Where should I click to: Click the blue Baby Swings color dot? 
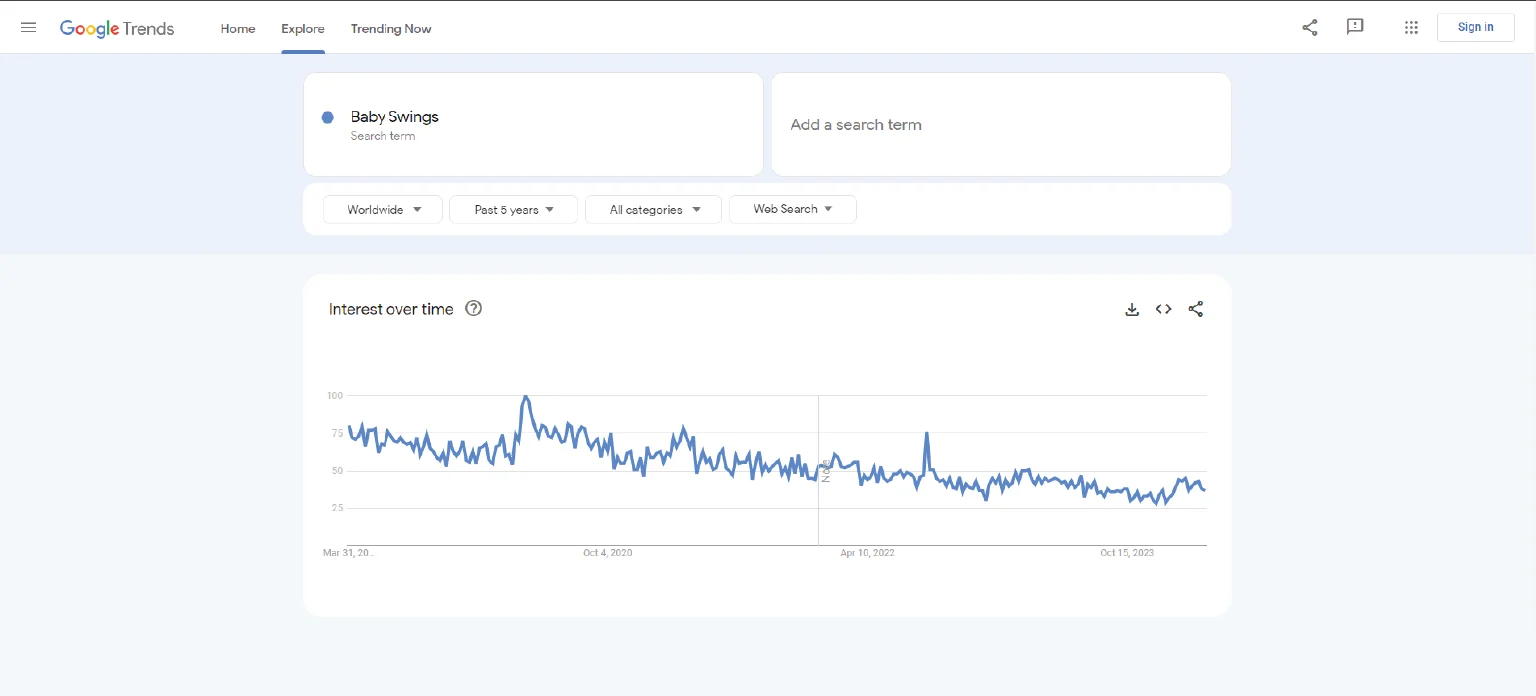tap(327, 117)
